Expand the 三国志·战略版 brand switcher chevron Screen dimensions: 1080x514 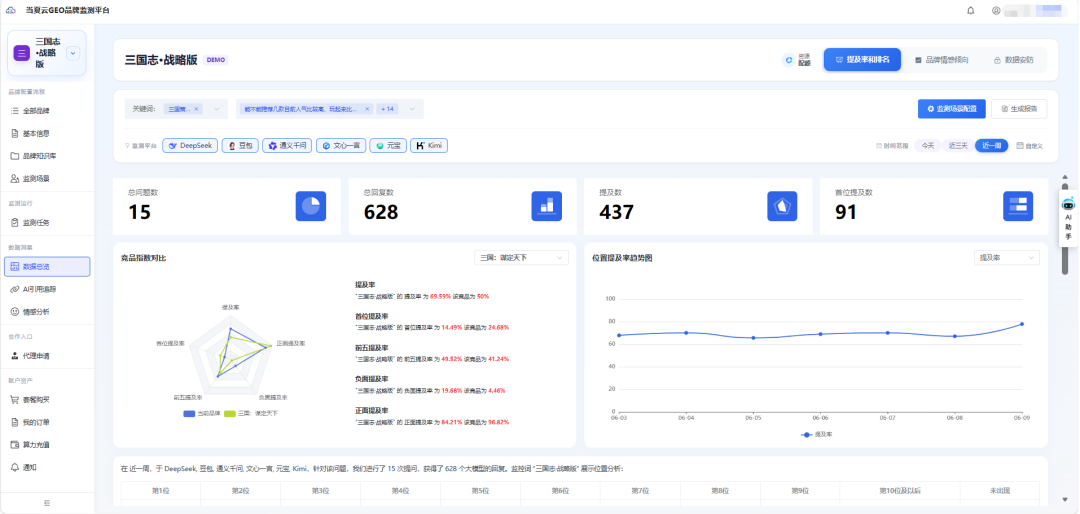[74, 53]
